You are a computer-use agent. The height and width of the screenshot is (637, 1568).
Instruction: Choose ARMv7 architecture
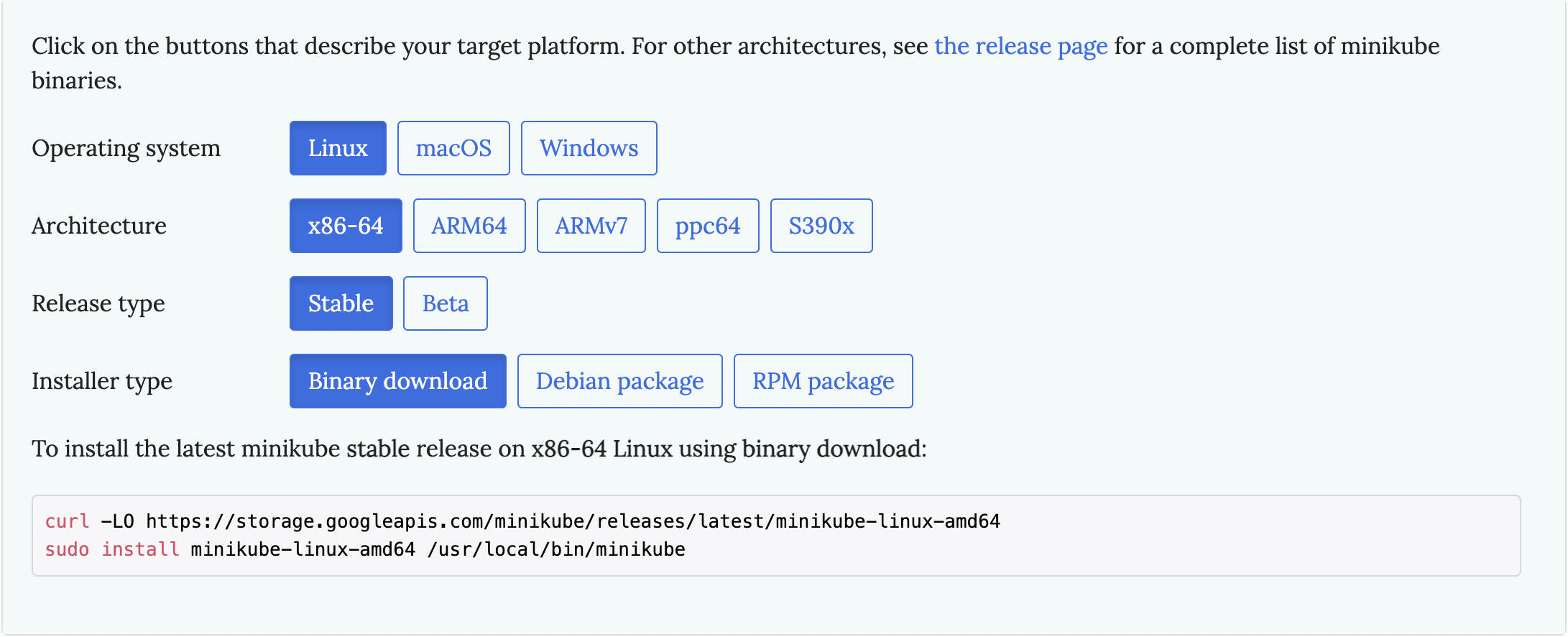[x=591, y=226]
